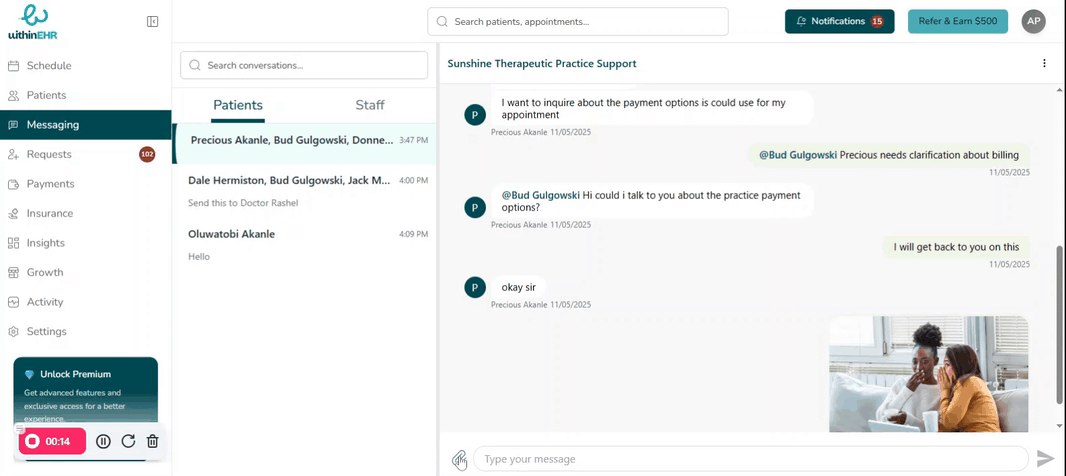Switch to the Staff tab

(369, 105)
